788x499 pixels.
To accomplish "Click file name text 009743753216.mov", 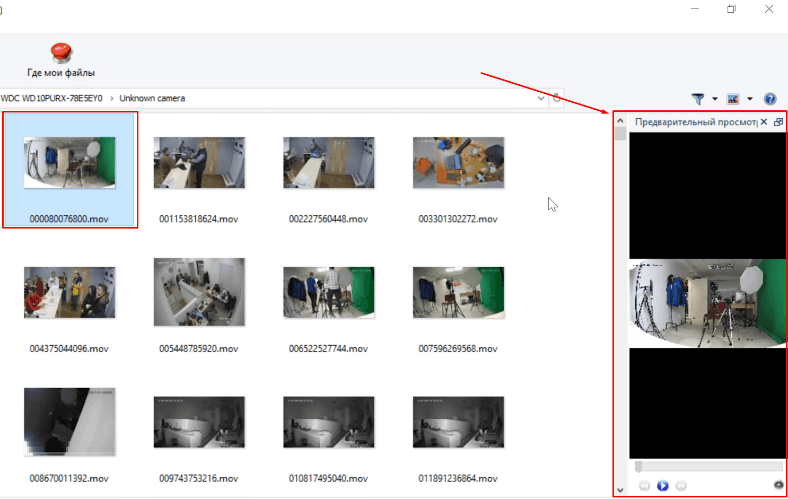I will pos(199,478).
